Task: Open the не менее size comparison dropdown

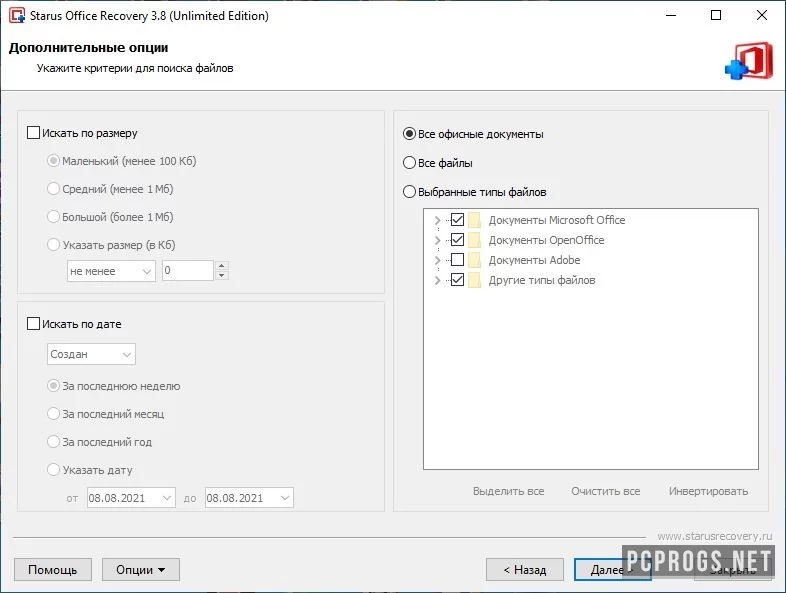Action: pyautogui.click(x=111, y=271)
